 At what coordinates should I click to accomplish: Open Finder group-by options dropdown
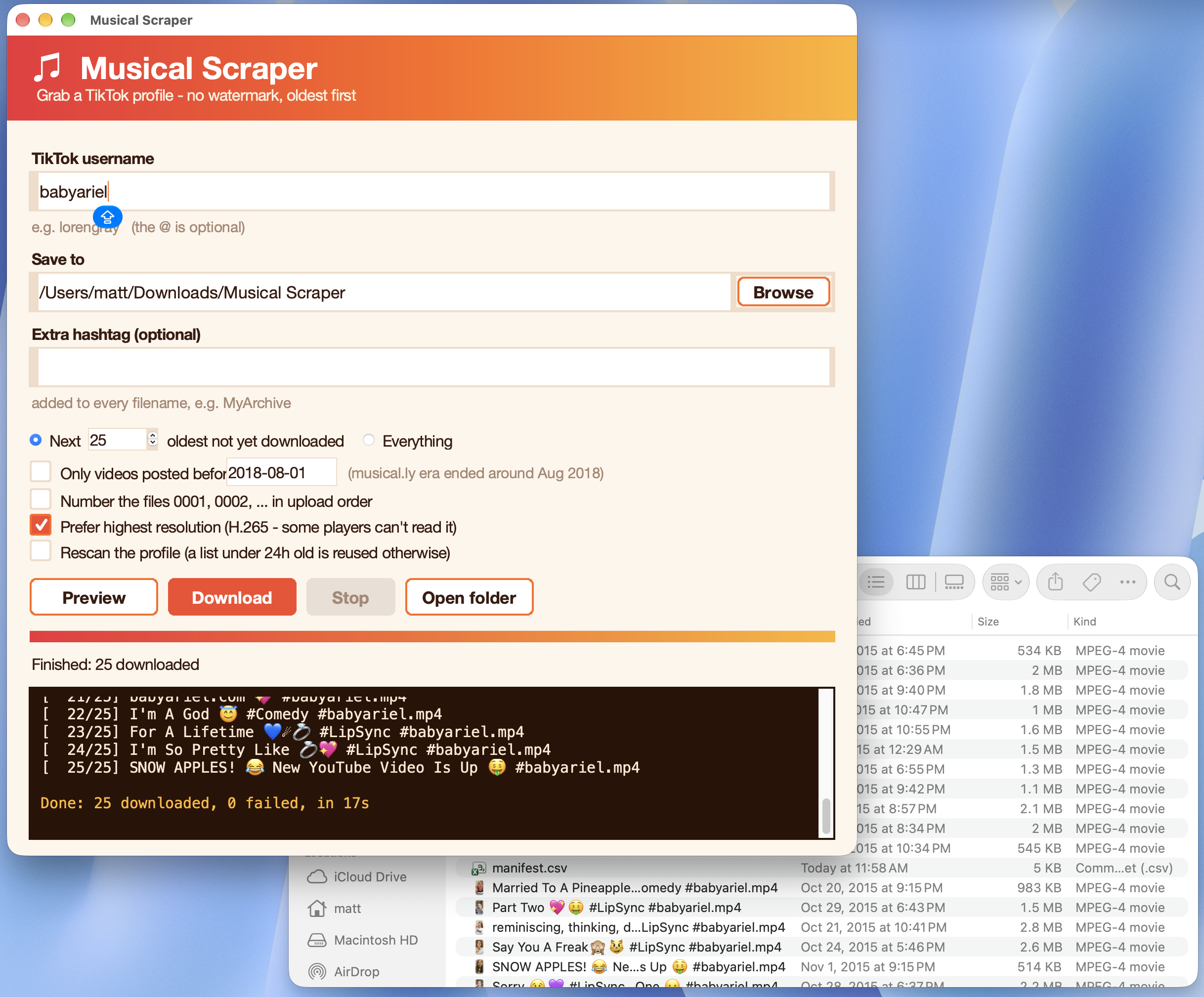click(x=1006, y=582)
